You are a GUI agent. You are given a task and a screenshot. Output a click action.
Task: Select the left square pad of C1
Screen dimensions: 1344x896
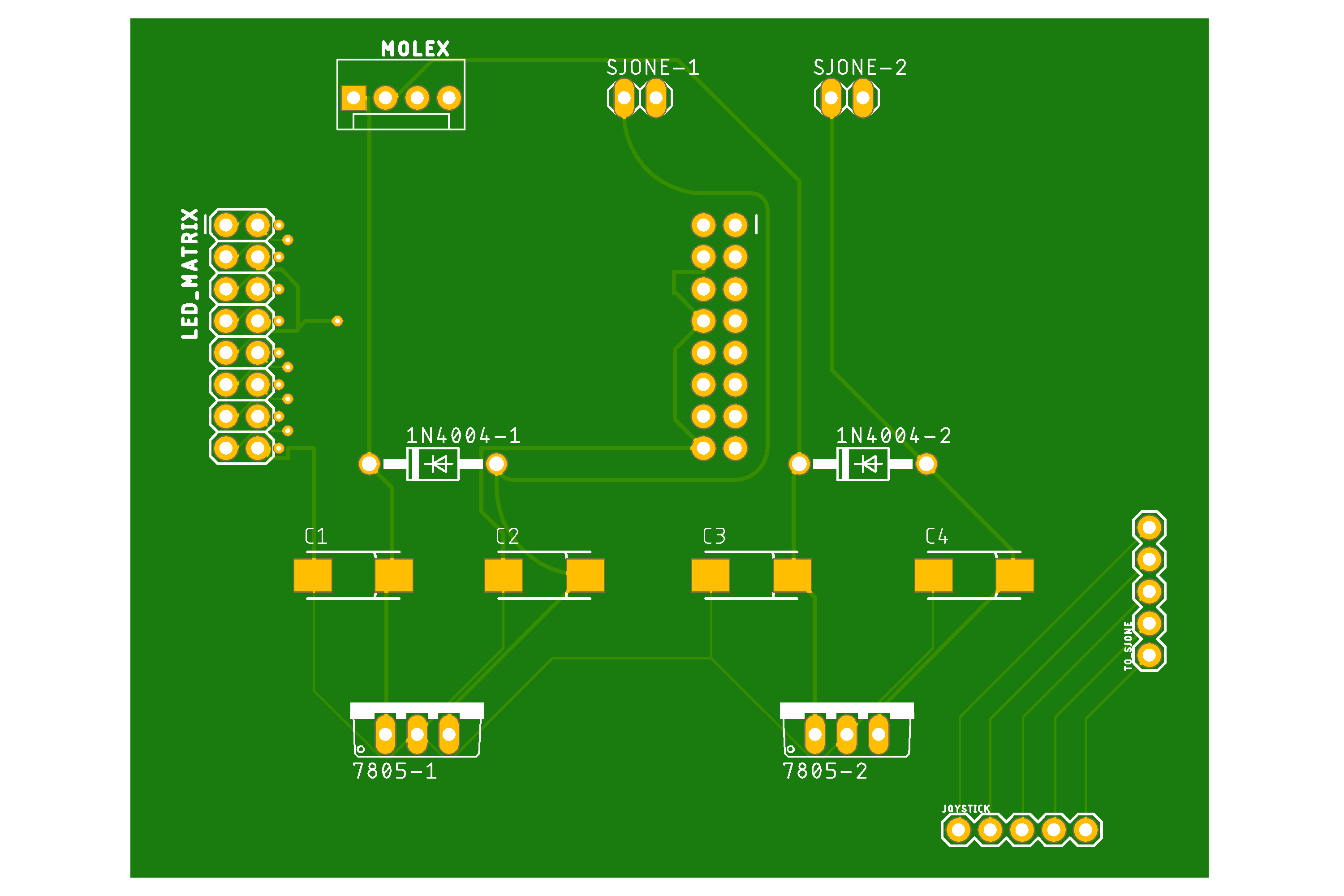(313, 575)
